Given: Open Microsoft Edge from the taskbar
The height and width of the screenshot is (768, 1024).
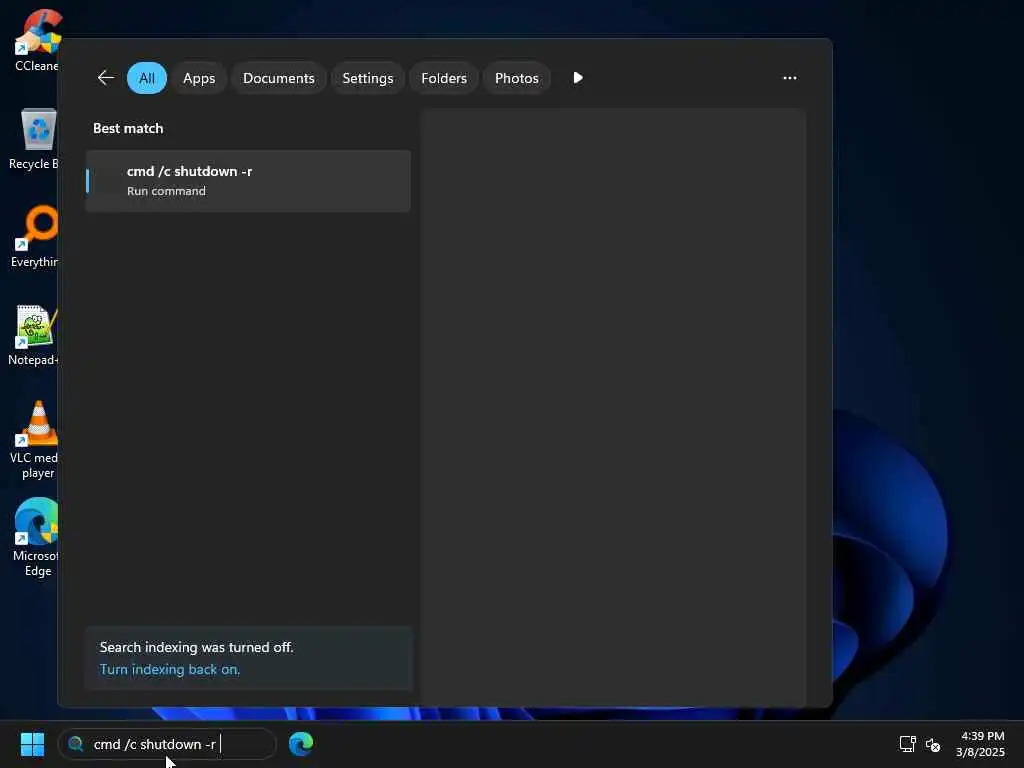Looking at the screenshot, I should [x=301, y=744].
